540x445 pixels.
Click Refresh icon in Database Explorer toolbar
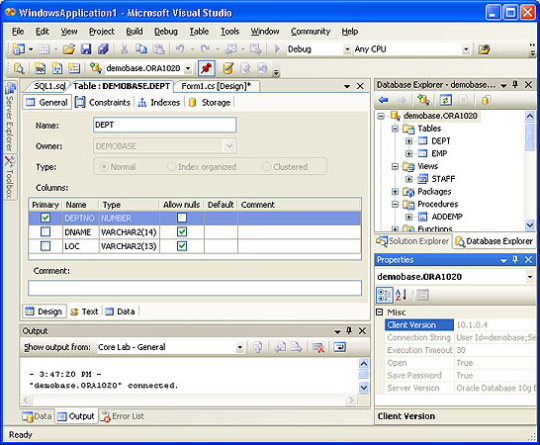445,100
